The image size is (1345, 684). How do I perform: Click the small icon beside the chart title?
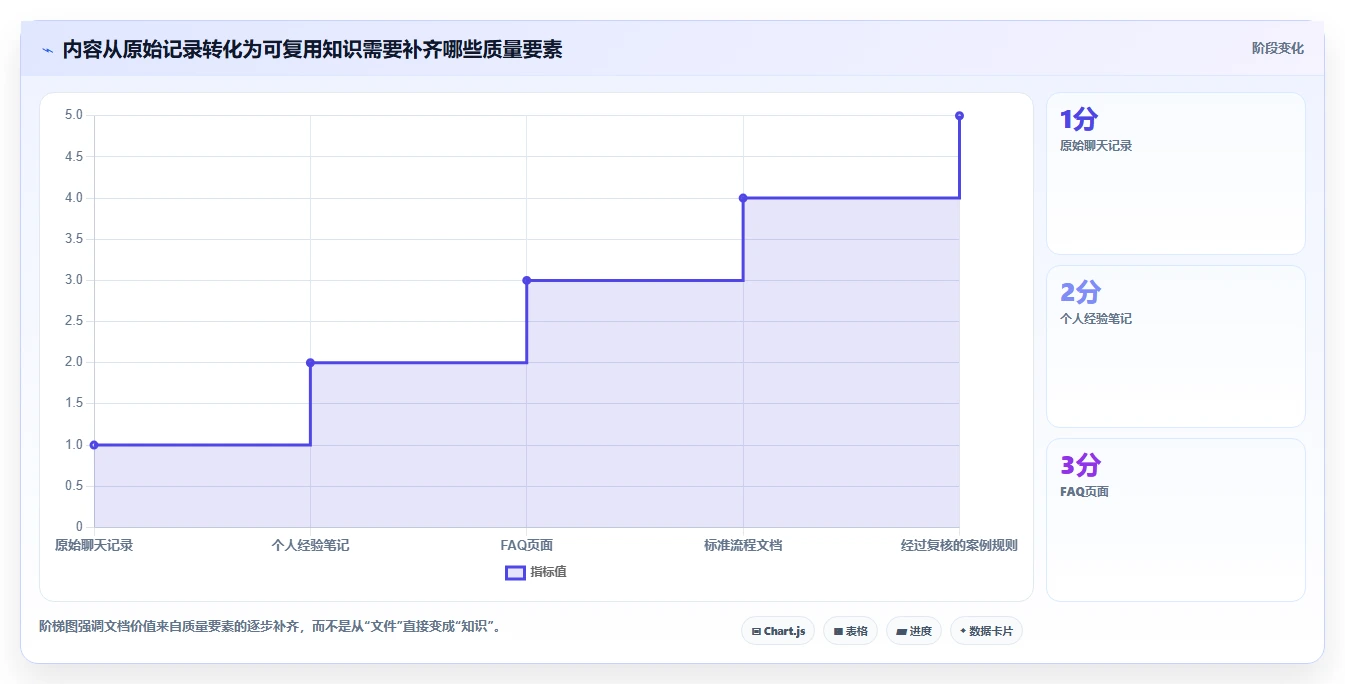pos(47,50)
